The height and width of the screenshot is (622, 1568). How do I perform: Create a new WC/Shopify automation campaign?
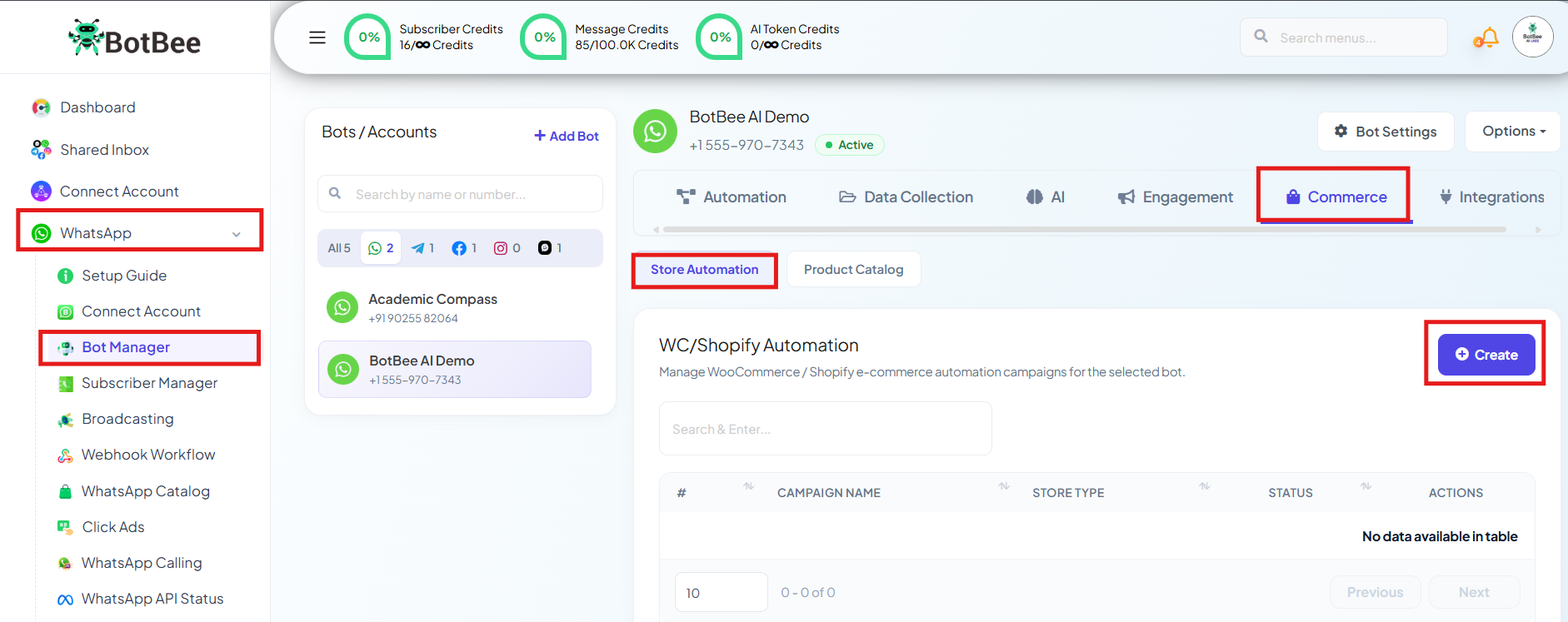(1486, 355)
